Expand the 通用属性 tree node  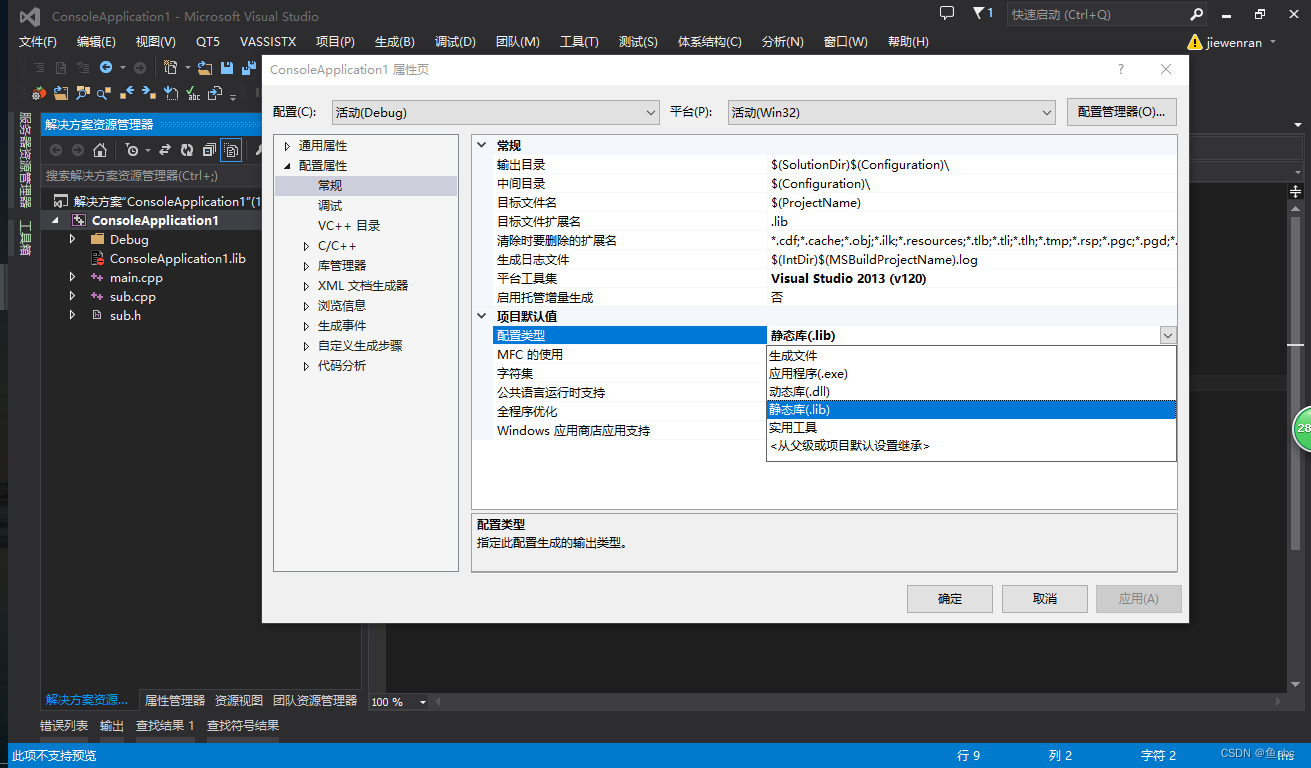287,146
